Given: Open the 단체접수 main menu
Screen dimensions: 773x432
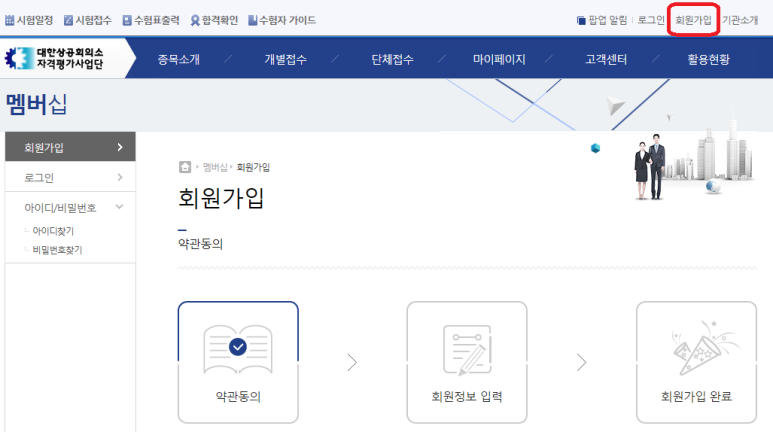Looking at the screenshot, I should tap(392, 60).
